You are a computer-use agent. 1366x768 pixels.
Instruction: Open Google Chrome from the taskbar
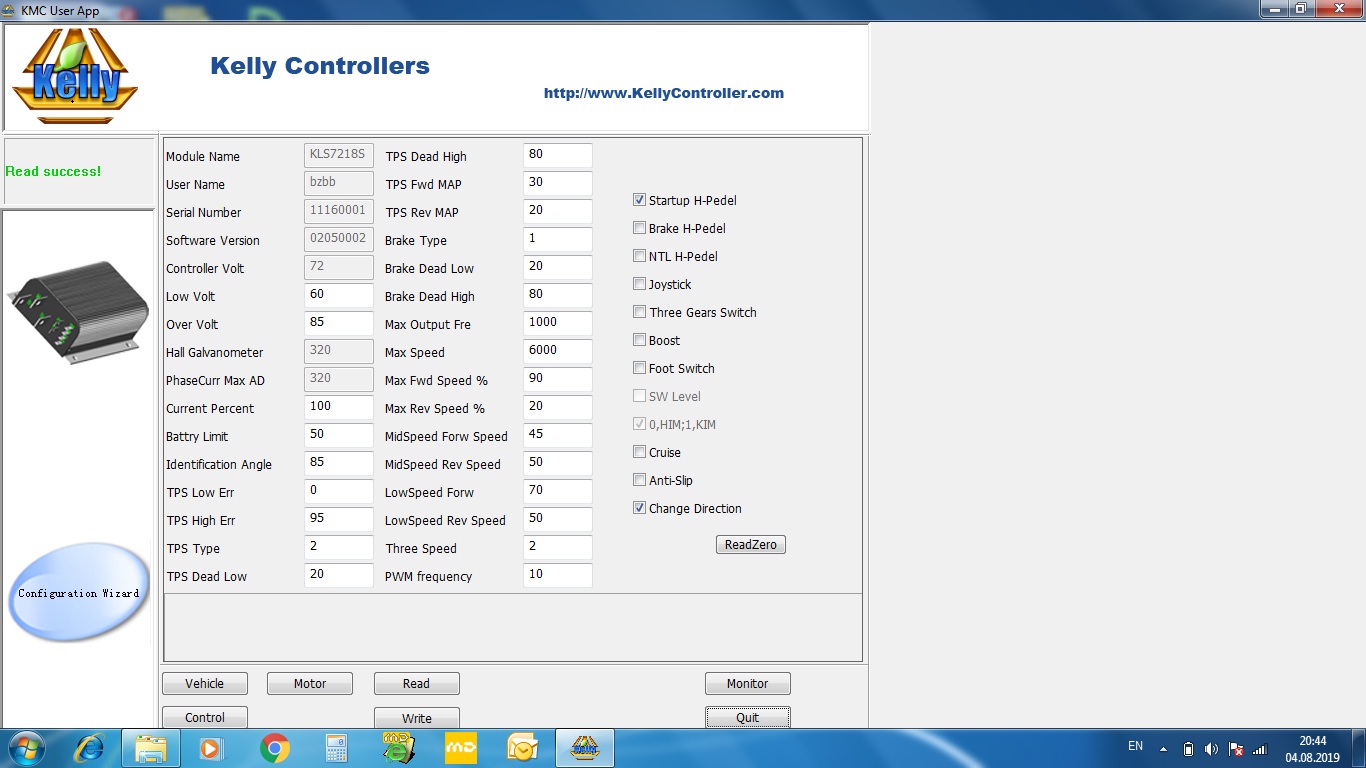[275, 748]
